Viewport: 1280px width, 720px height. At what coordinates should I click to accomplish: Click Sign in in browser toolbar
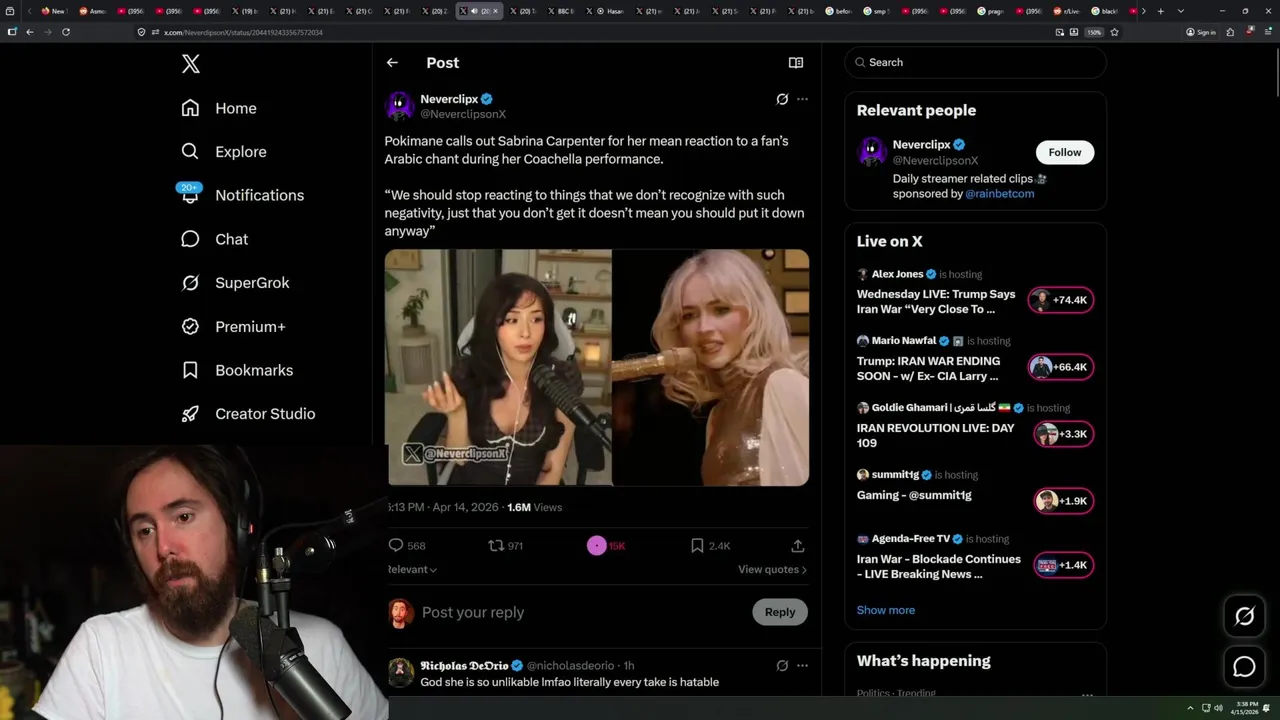point(1201,32)
